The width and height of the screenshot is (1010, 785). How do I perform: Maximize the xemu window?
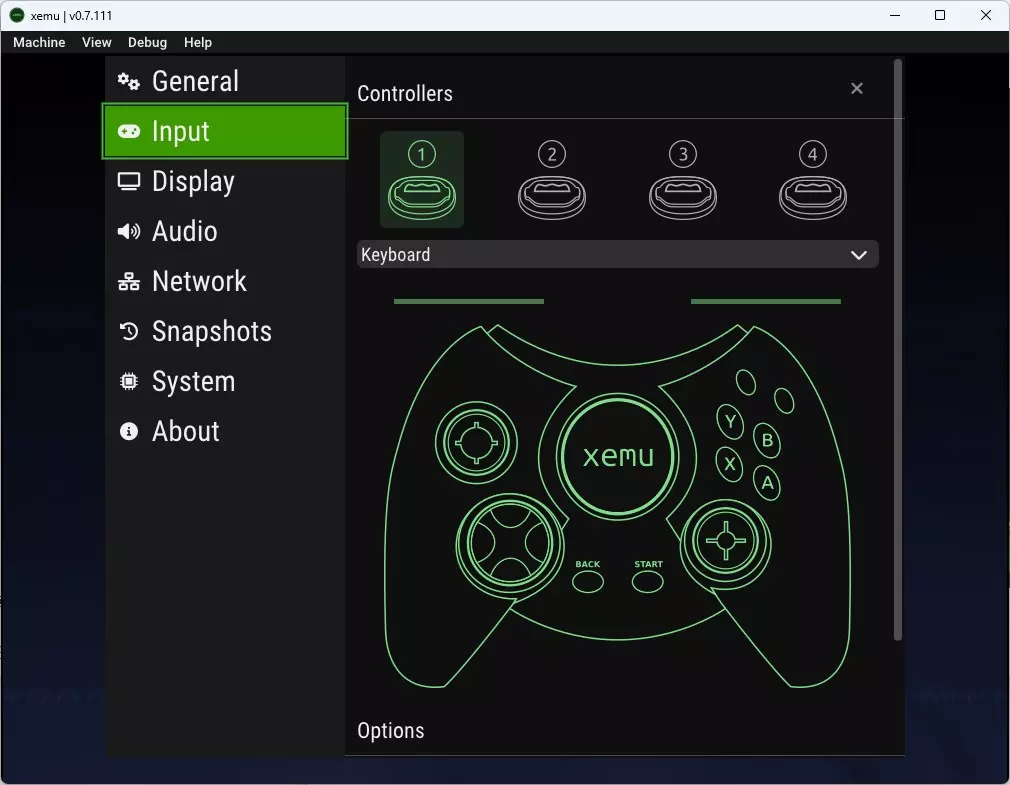pos(940,15)
